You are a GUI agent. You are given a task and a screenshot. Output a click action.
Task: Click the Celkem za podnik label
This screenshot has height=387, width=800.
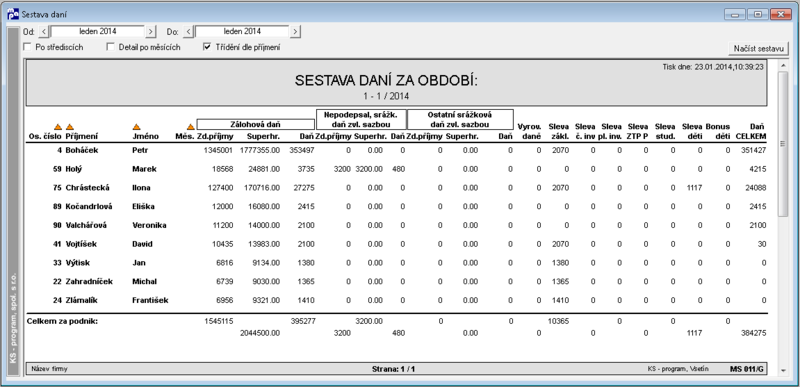62,322
